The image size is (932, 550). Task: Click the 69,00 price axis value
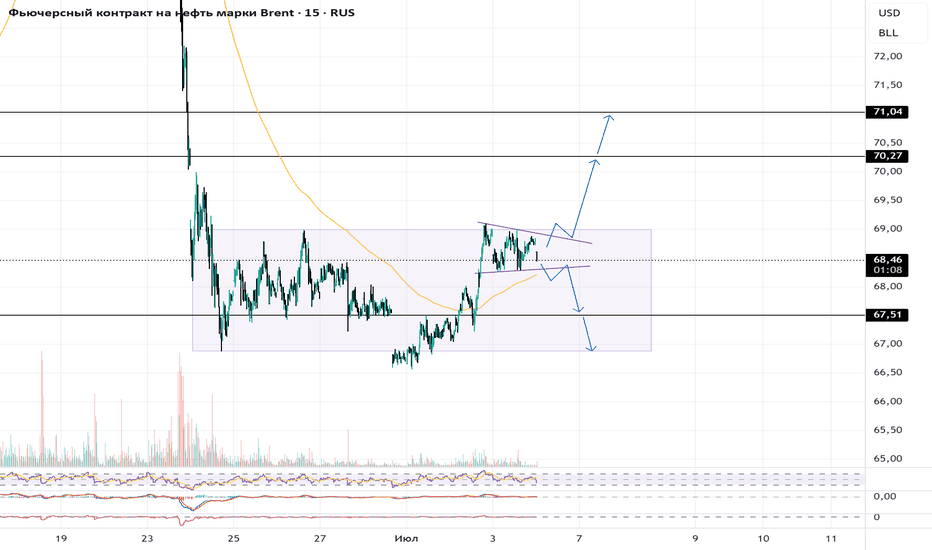[x=887, y=228]
